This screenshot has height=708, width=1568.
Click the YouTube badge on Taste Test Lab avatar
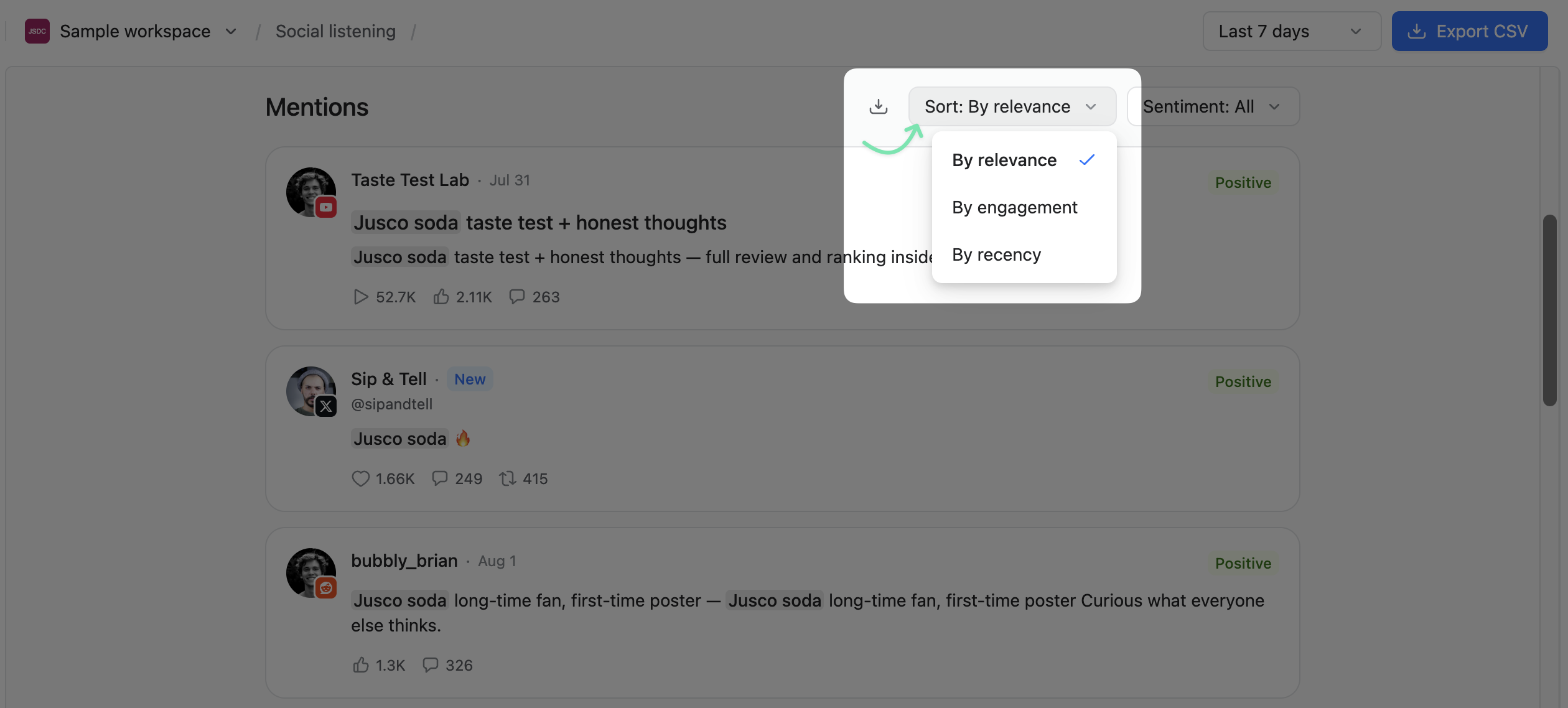point(325,207)
